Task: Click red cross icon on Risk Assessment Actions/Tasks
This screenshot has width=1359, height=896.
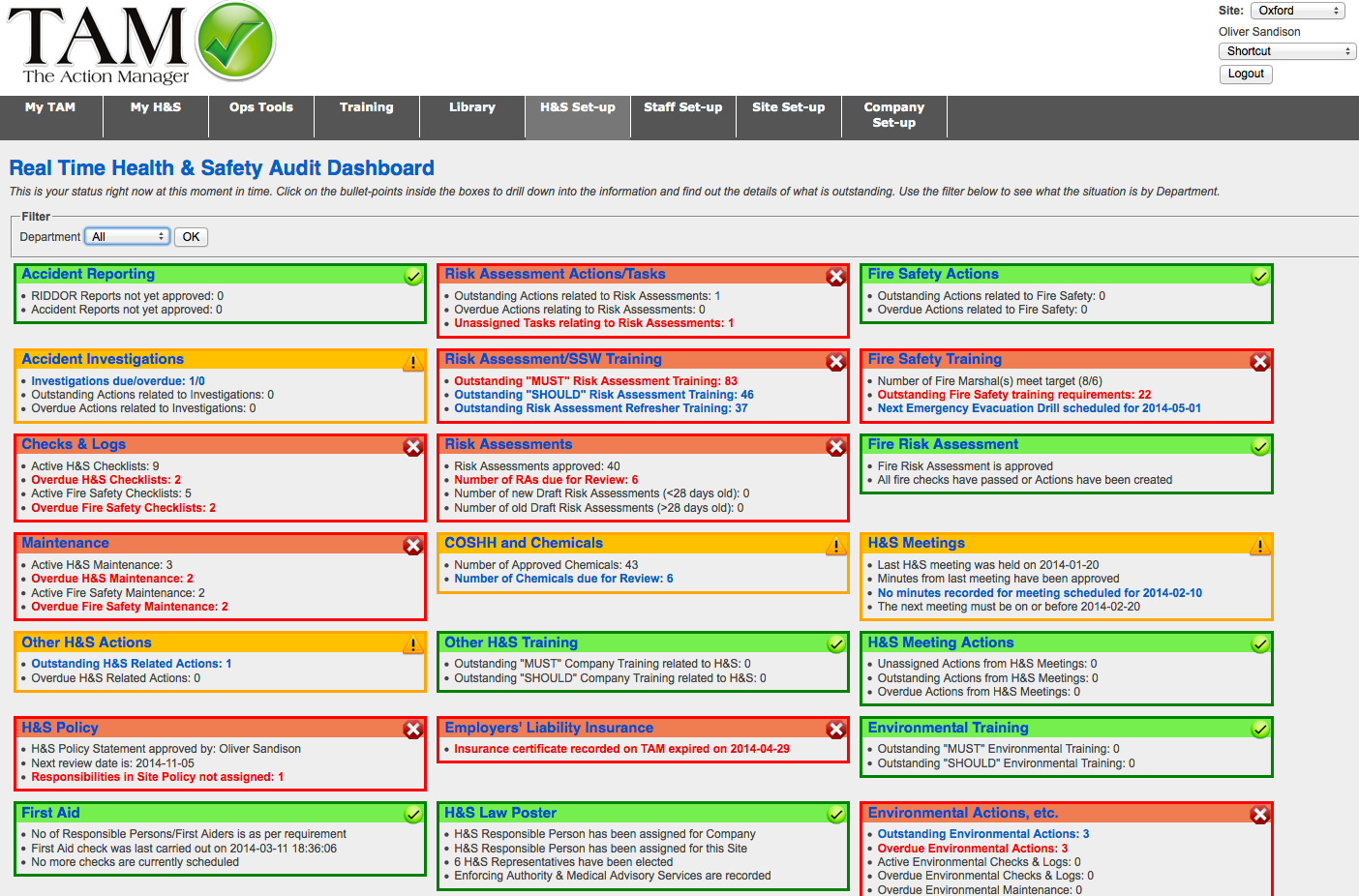Action: tap(836, 277)
